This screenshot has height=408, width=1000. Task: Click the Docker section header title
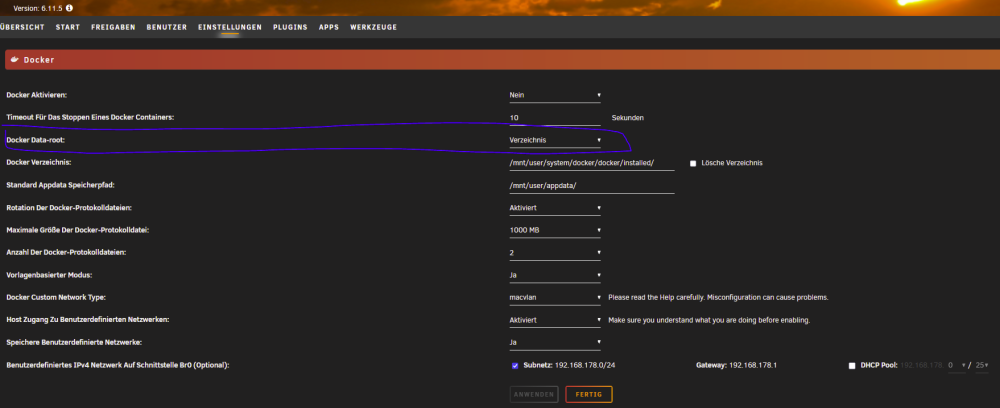click(39, 60)
